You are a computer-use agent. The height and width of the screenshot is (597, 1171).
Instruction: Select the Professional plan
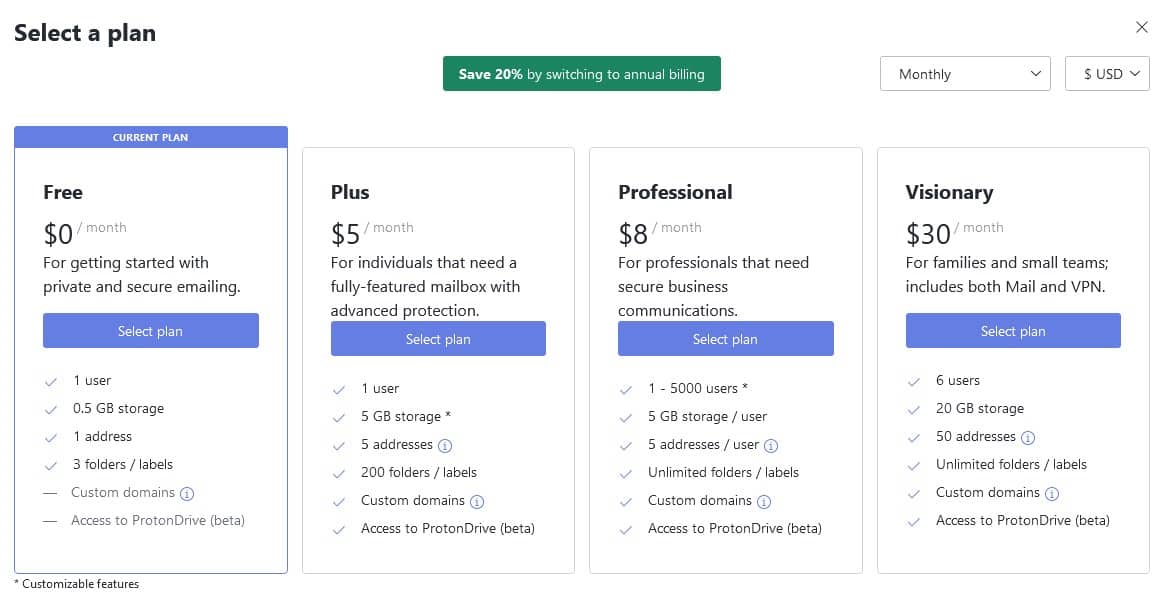[x=726, y=338]
